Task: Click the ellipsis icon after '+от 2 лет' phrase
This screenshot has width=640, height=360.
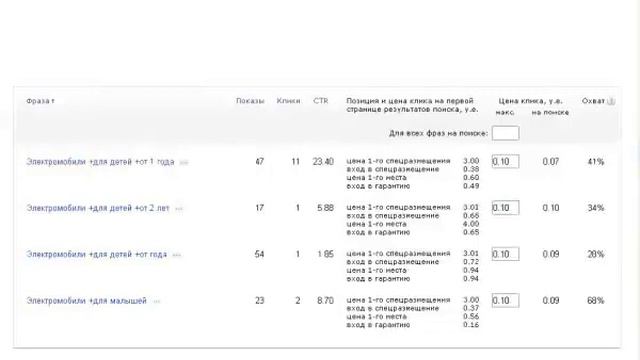Action: pos(179,209)
